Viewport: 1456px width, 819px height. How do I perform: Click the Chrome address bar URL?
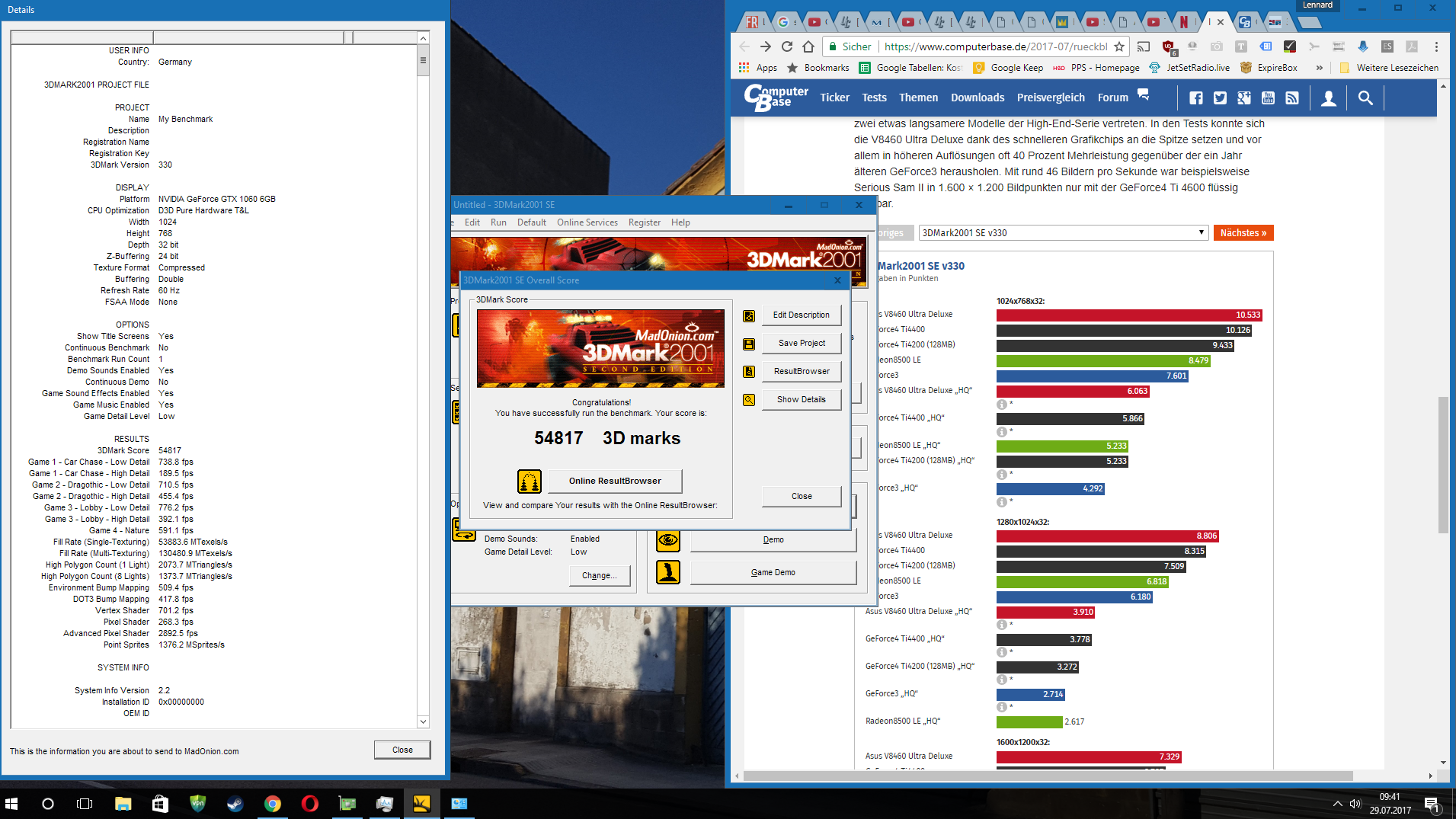pos(996,46)
